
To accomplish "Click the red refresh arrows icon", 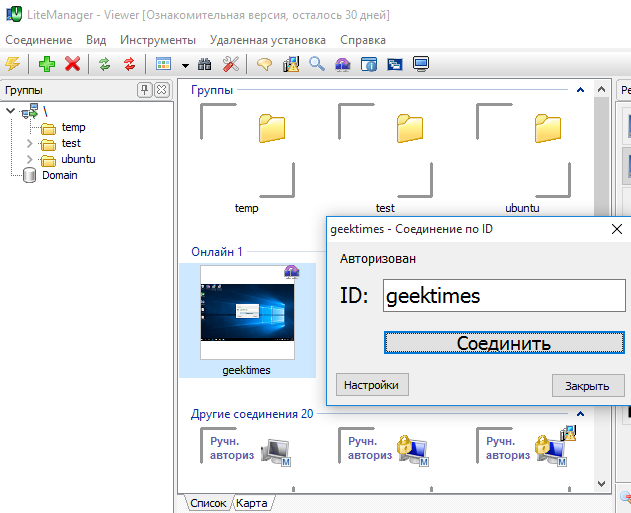I will coord(130,64).
